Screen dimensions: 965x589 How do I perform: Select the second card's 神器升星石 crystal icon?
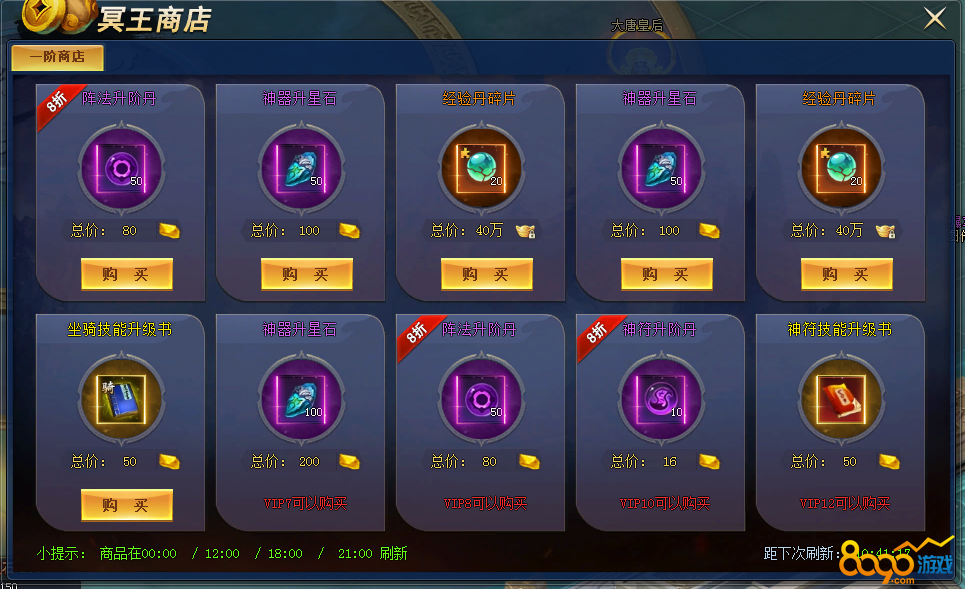pyautogui.click(x=302, y=169)
